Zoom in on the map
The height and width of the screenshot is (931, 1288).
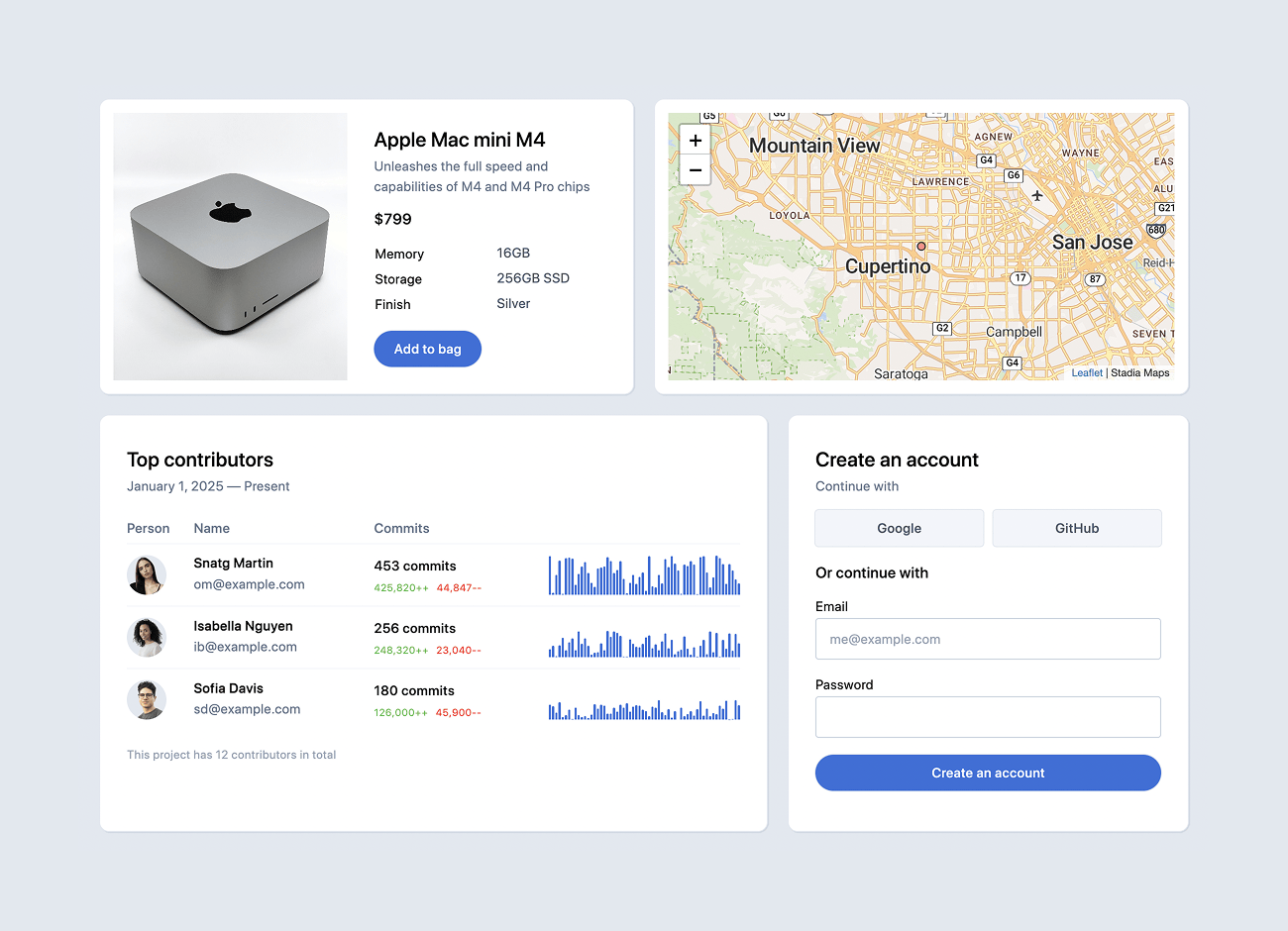(696, 141)
